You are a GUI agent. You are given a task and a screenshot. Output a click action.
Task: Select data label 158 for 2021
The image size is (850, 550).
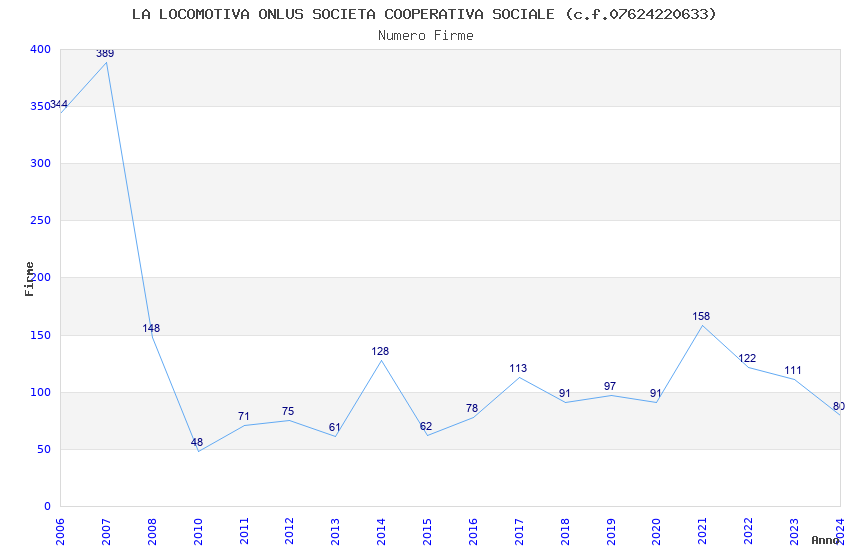[x=701, y=316]
